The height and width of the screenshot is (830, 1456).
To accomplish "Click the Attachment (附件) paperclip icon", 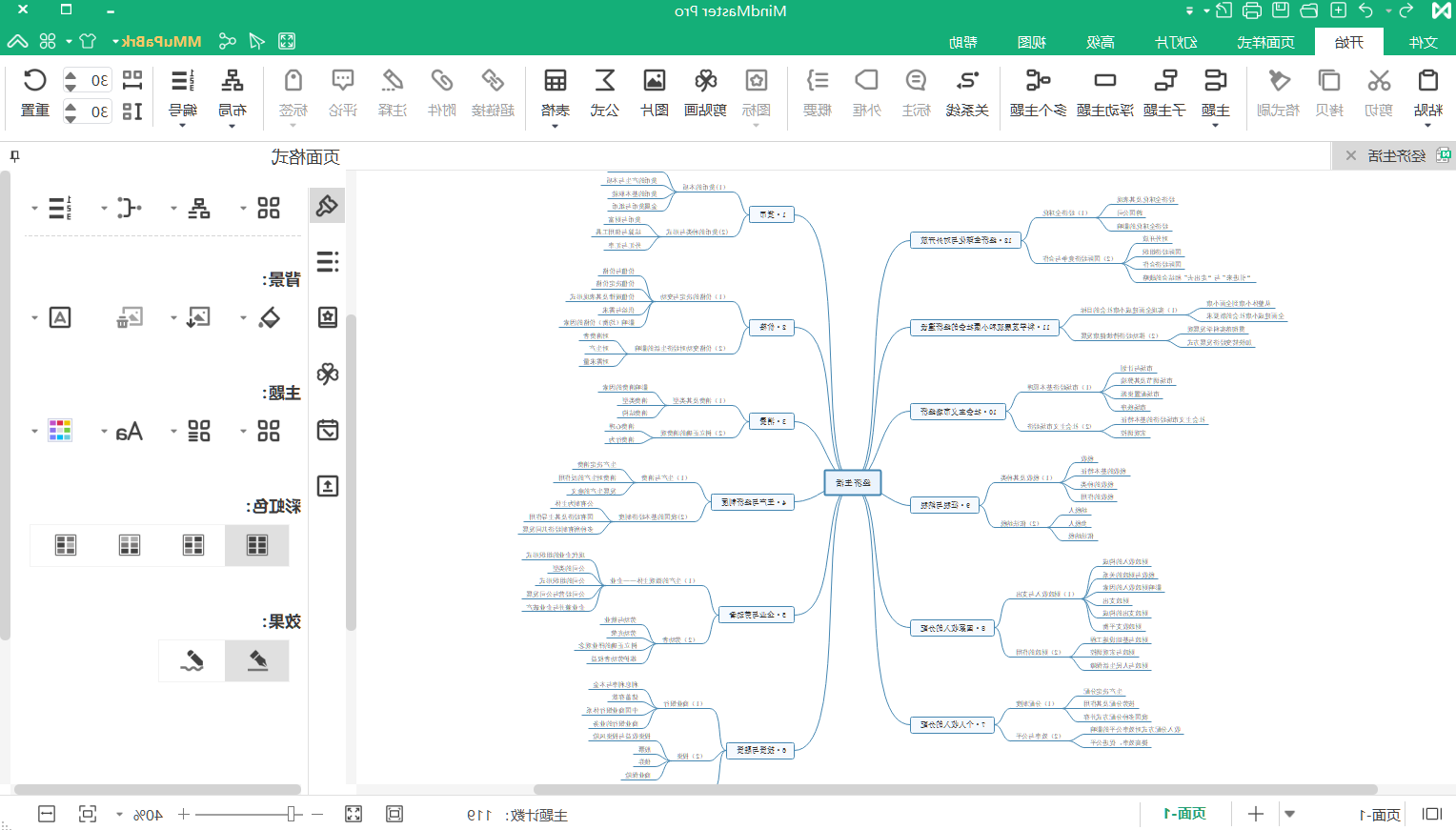I will (x=441, y=81).
